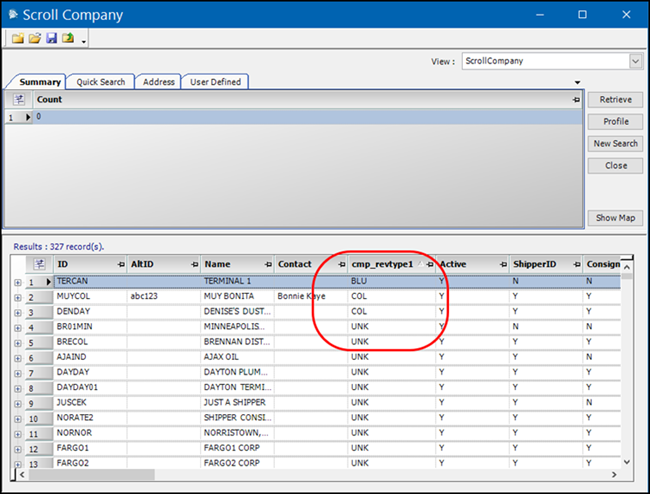
Task: Expand the TERCAN row
Action: click(17, 283)
